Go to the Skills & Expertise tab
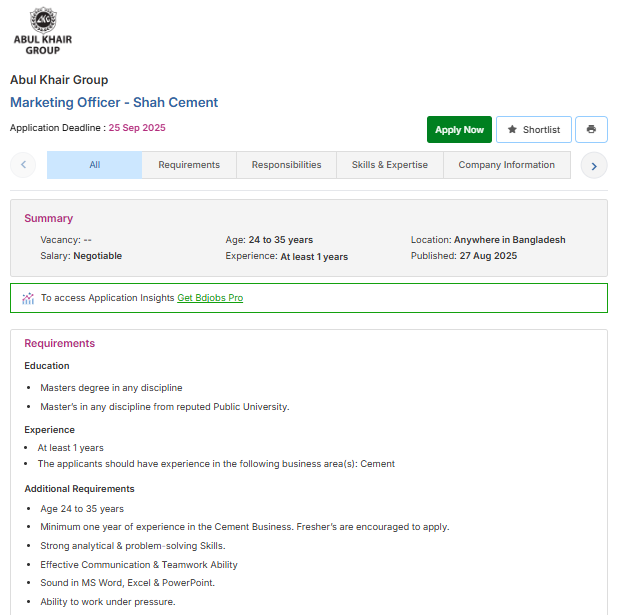 point(389,165)
